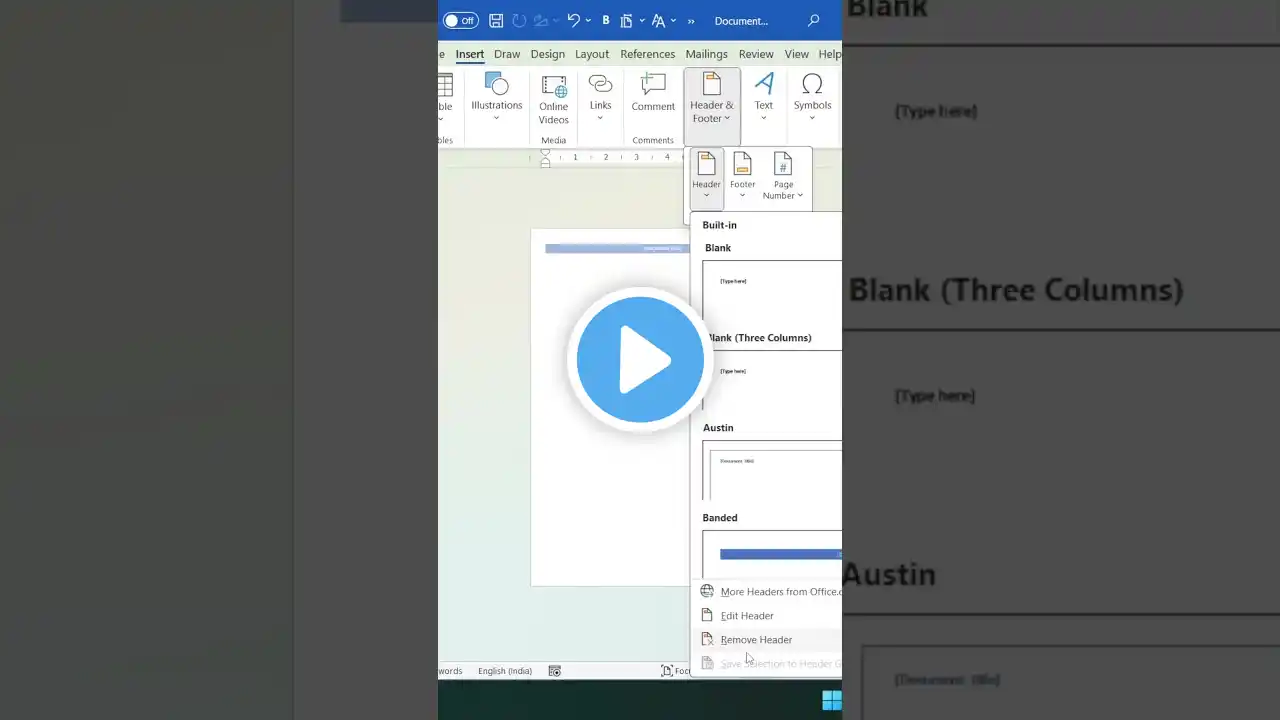Open the Undo history dropdown arrow
1280x720 pixels.
click(587, 21)
